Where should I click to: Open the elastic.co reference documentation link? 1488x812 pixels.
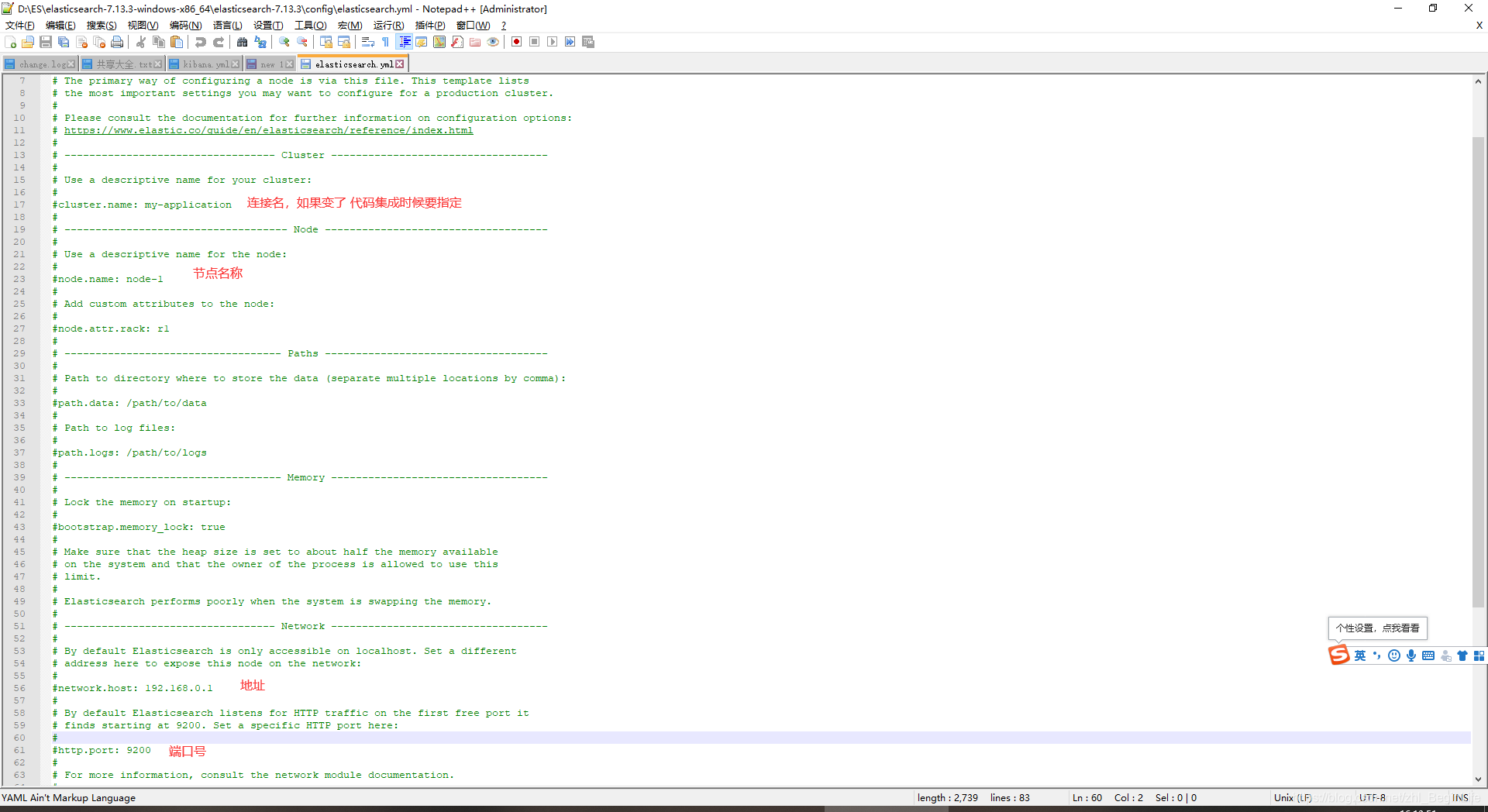click(268, 130)
